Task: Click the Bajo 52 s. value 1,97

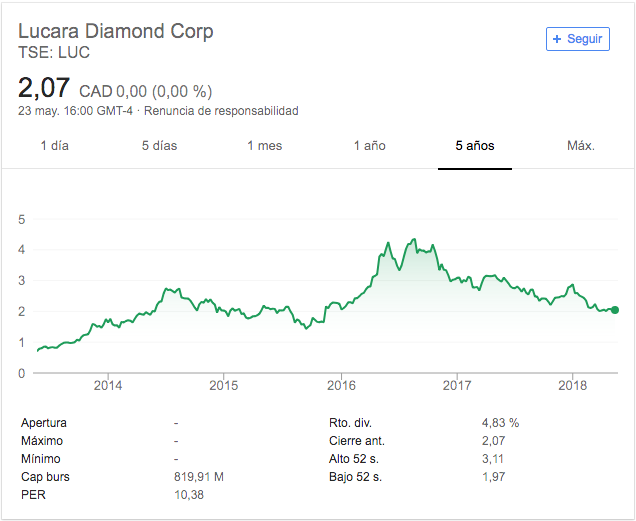Action: point(493,477)
